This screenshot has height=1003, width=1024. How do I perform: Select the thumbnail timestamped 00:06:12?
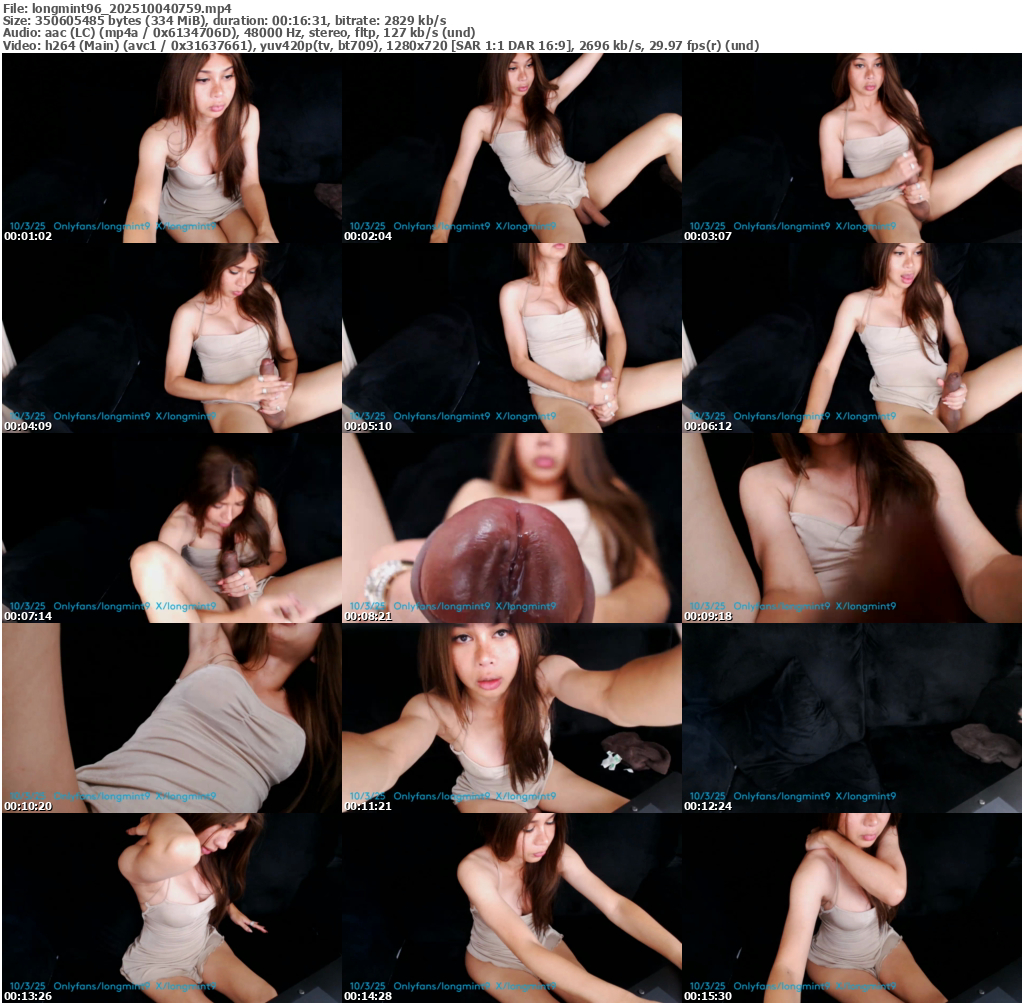[851, 337]
